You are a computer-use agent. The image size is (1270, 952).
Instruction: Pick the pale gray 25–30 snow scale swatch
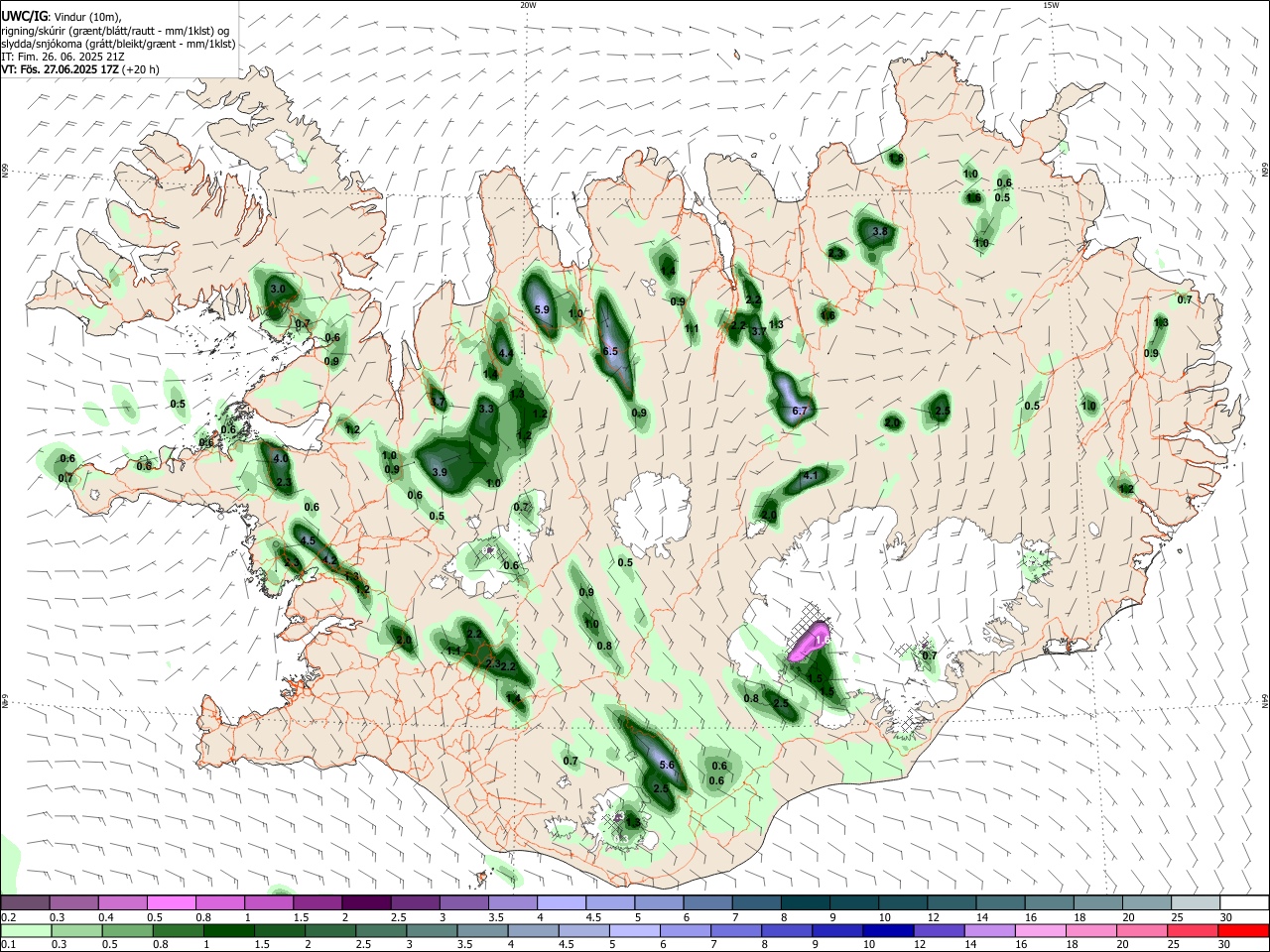pos(1196,903)
